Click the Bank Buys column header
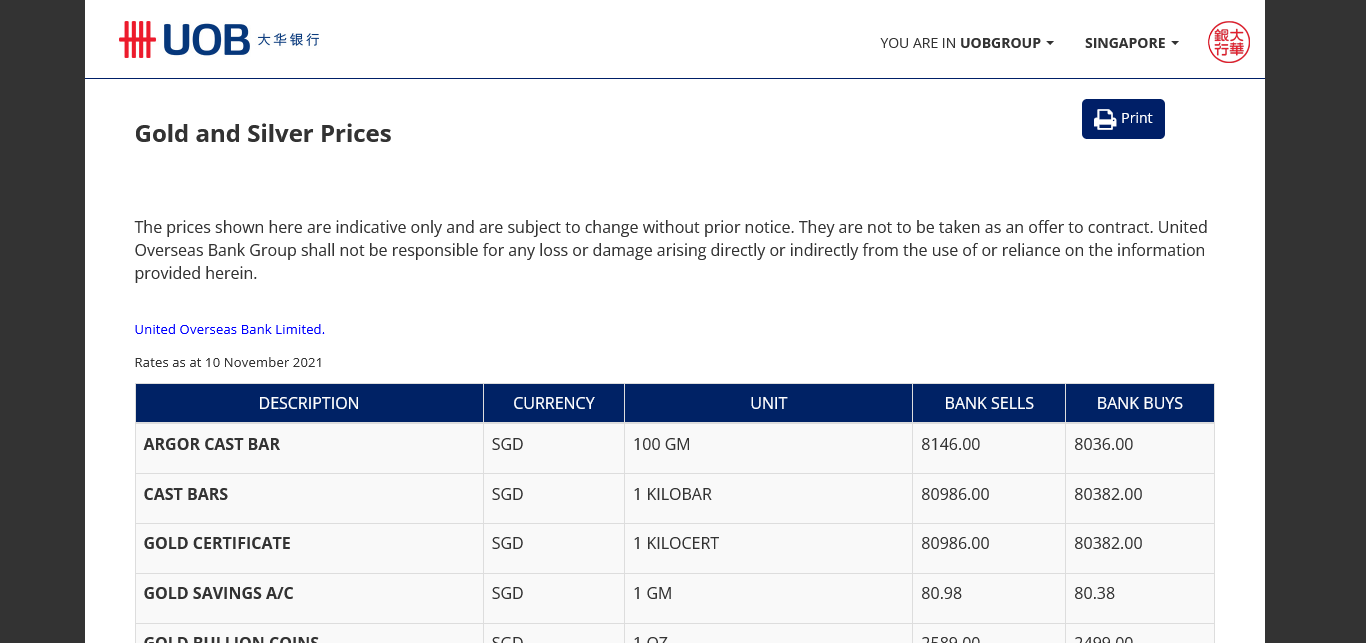1366x643 pixels. pyautogui.click(x=1139, y=403)
